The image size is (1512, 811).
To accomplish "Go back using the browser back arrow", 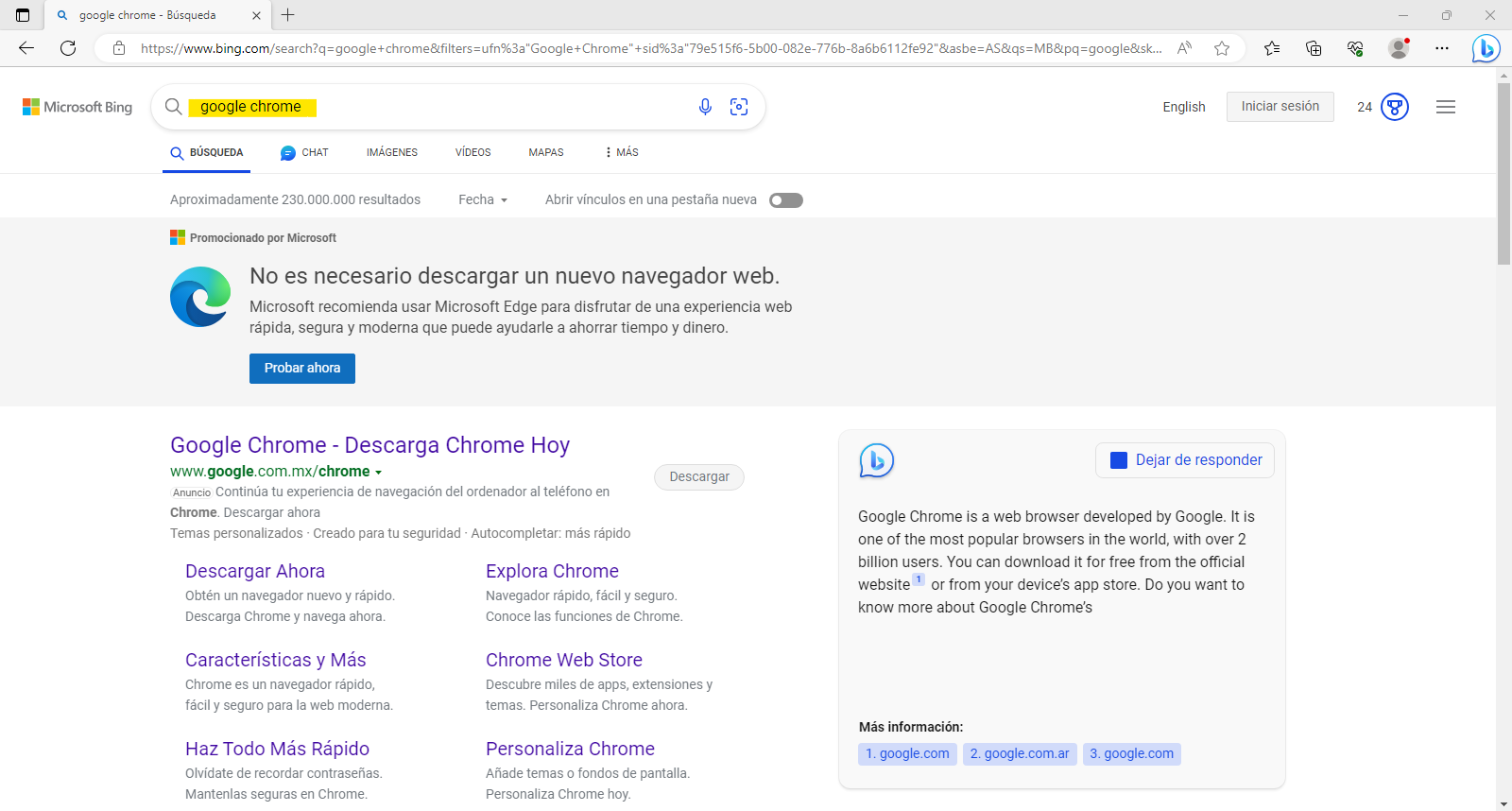I will 26,48.
